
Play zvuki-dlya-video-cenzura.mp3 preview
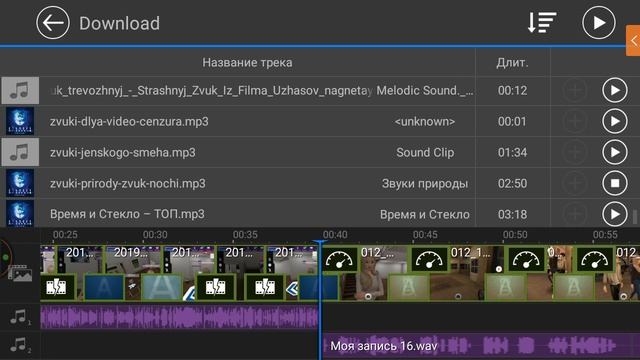click(615, 121)
